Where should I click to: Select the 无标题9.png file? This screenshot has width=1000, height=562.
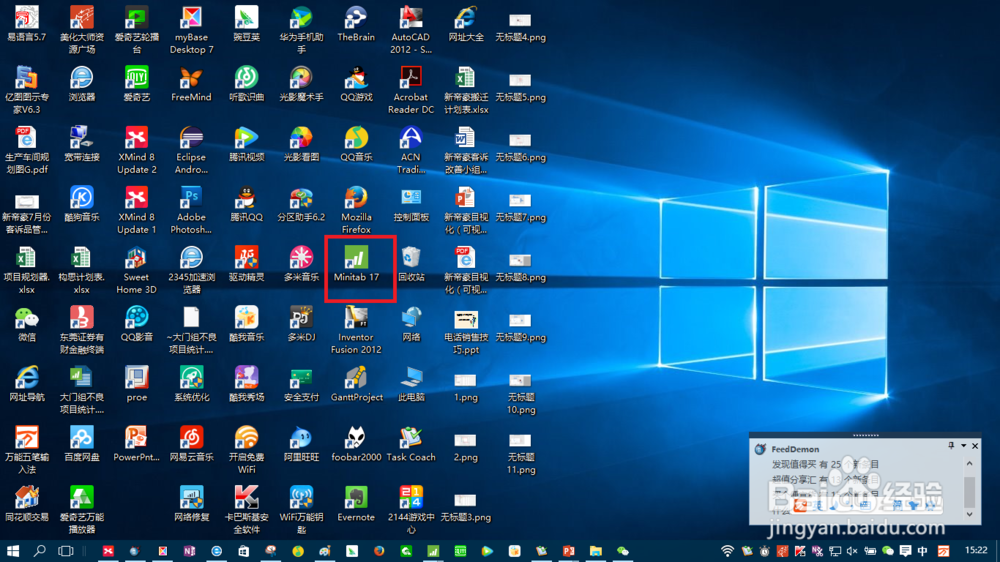tap(520, 327)
